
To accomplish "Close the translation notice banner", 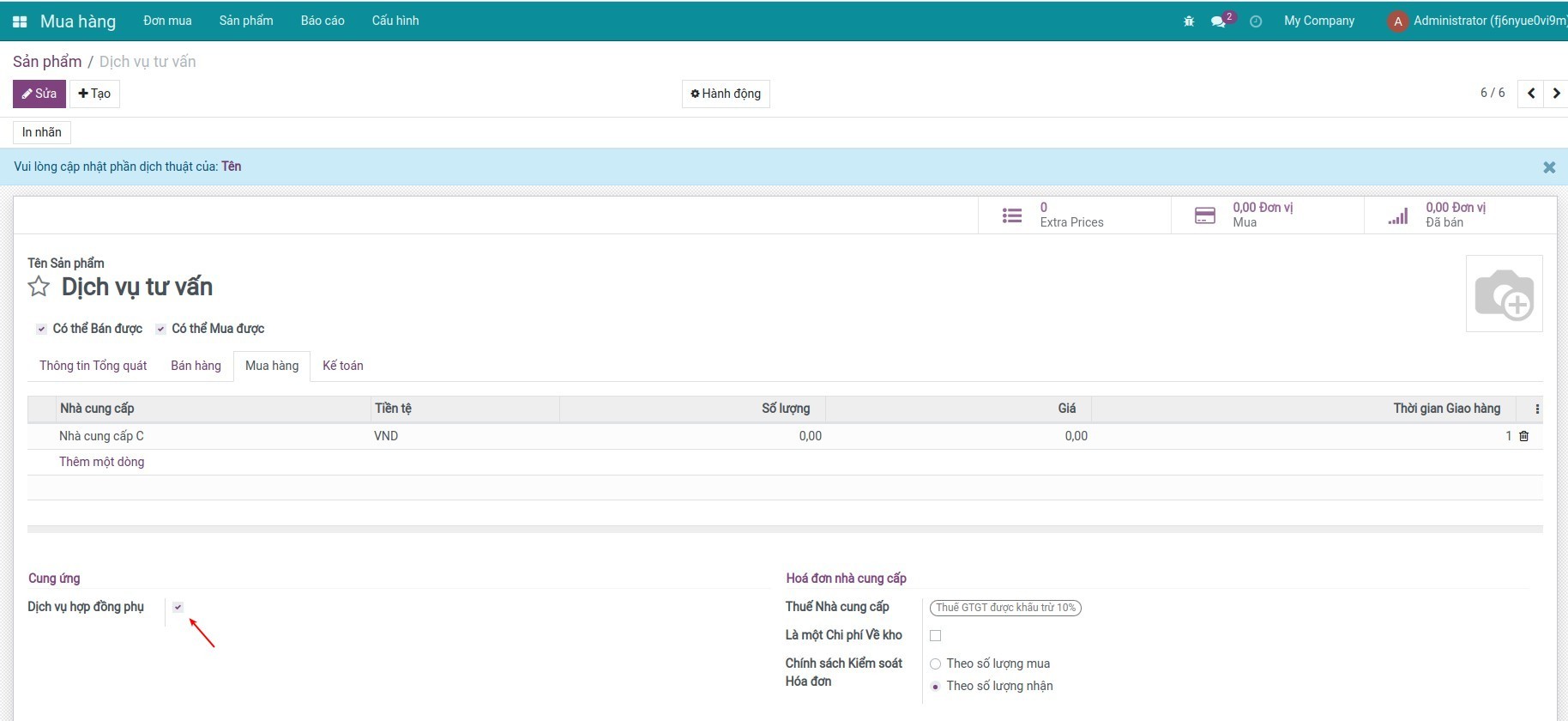I will click(1549, 167).
